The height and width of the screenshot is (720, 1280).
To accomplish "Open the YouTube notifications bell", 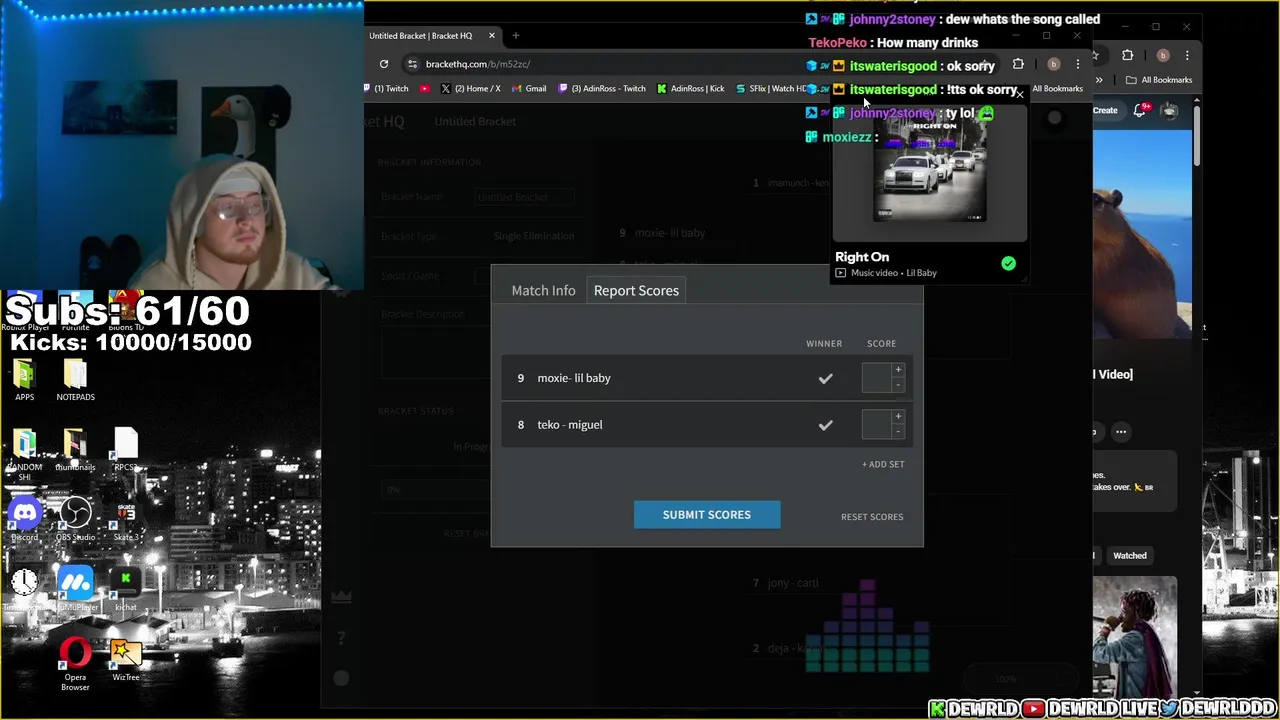I will pos(1140,111).
